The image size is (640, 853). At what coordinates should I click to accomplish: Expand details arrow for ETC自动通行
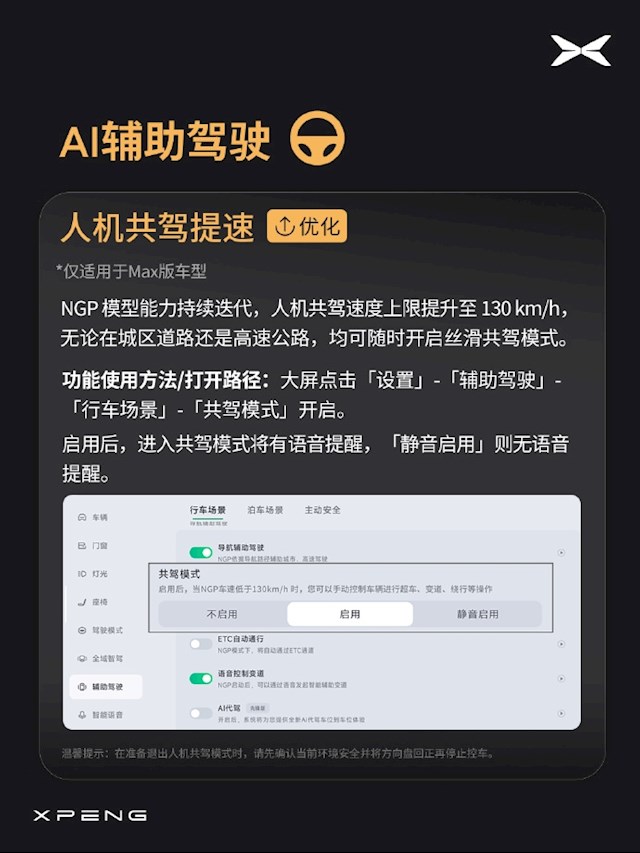(x=561, y=644)
